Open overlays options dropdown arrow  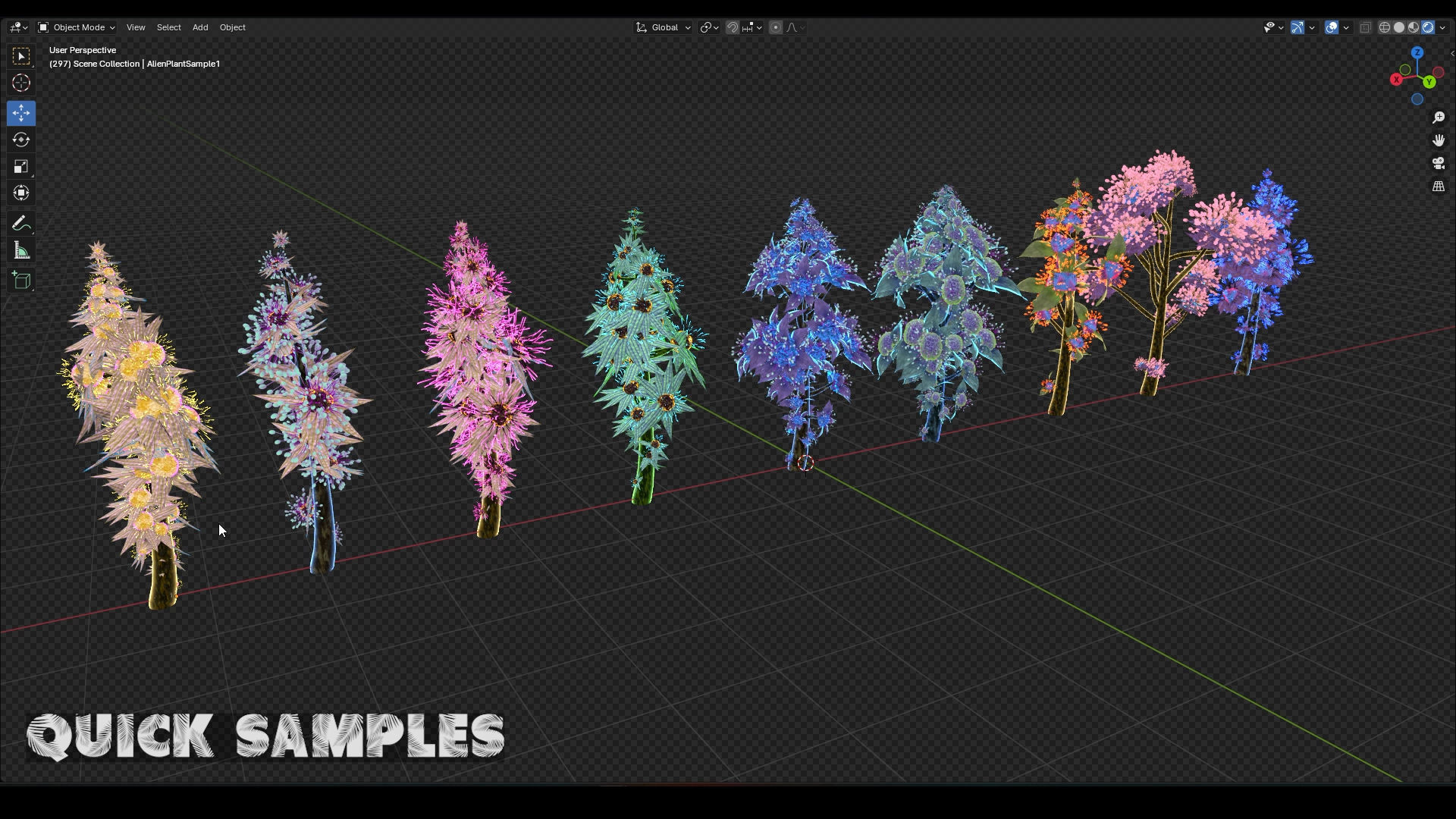tap(1346, 27)
